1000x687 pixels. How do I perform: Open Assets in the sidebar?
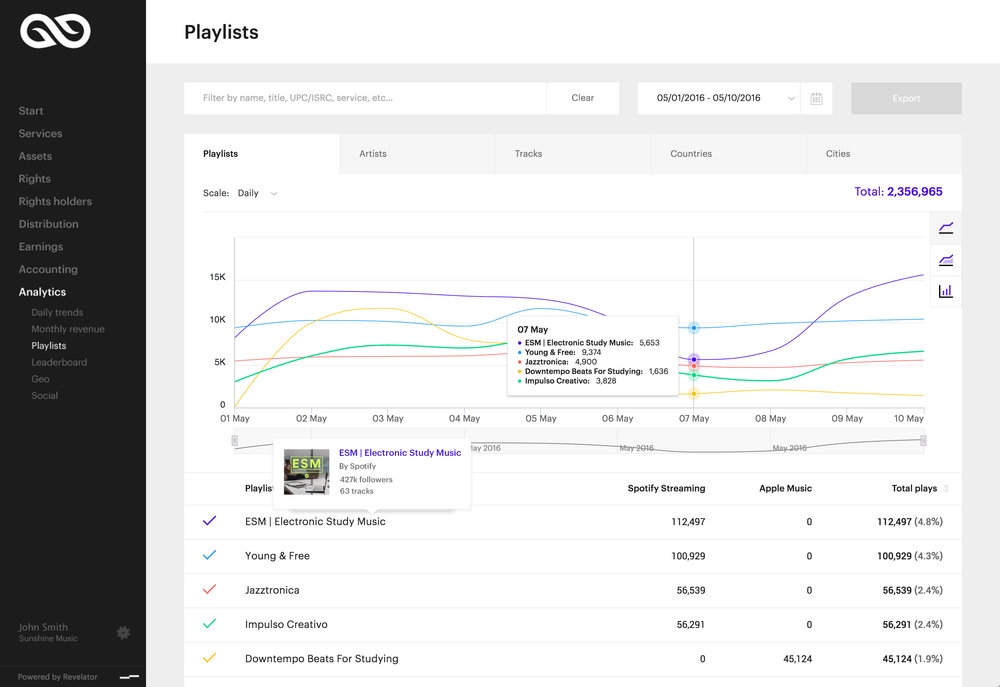click(35, 156)
